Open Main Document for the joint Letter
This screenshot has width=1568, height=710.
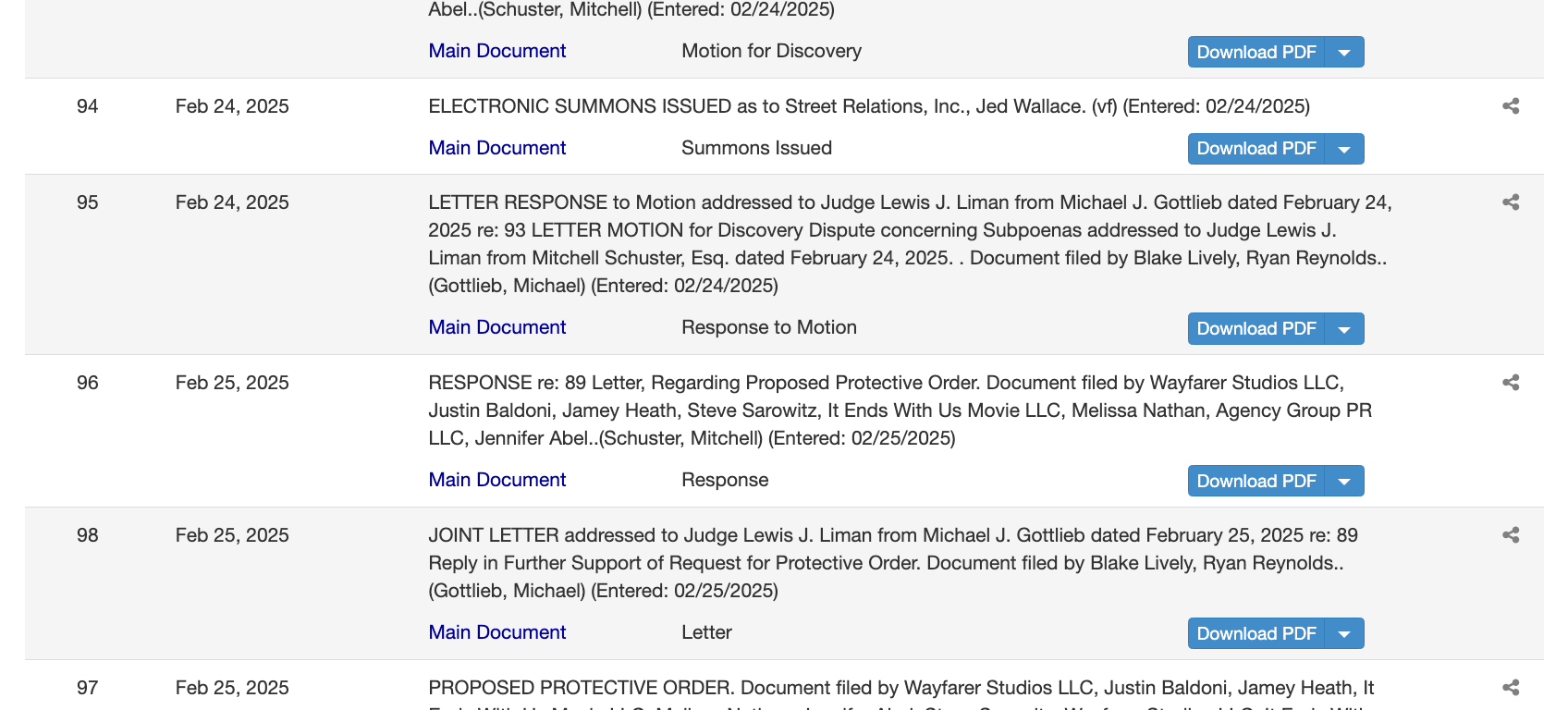point(496,632)
